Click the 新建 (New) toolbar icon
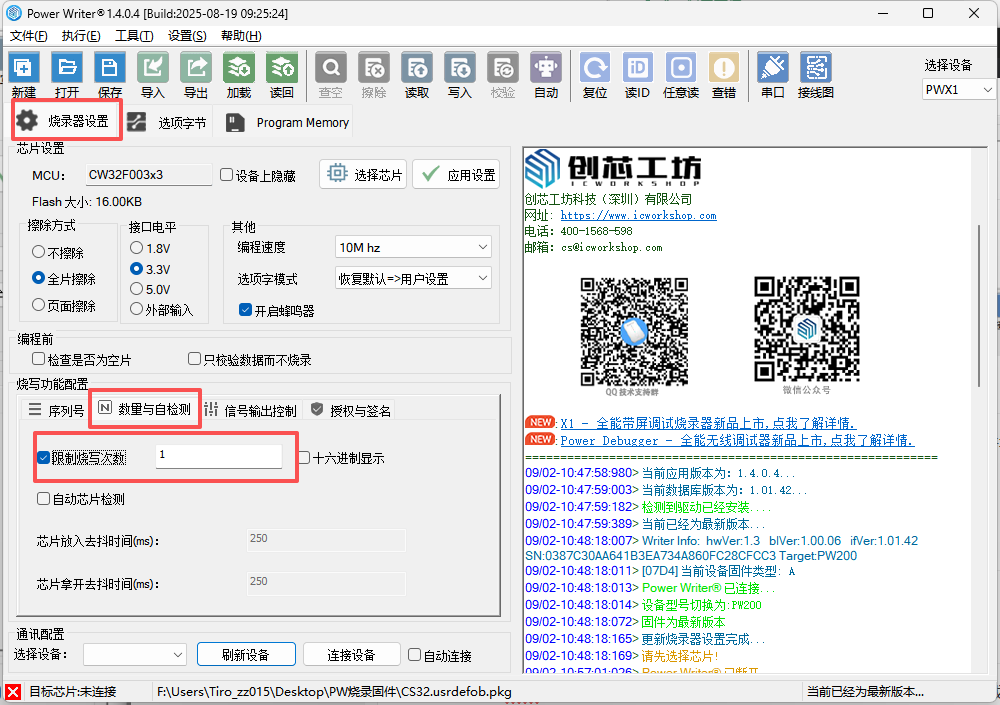The height and width of the screenshot is (705, 1000). point(24,68)
